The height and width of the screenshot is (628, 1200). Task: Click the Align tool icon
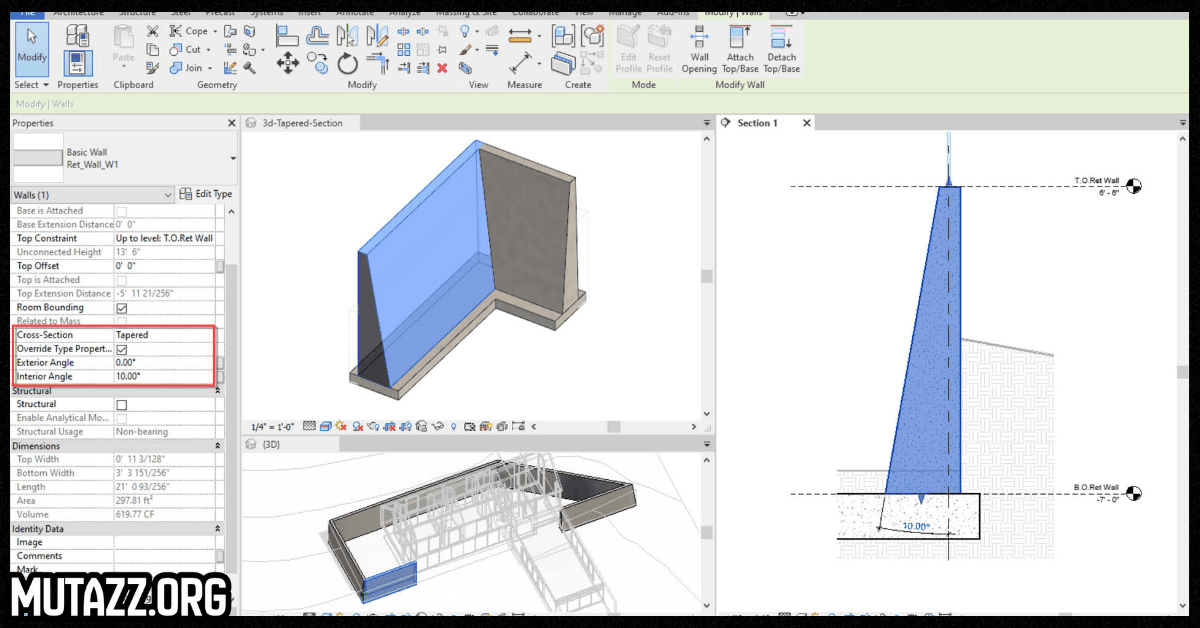[x=289, y=37]
